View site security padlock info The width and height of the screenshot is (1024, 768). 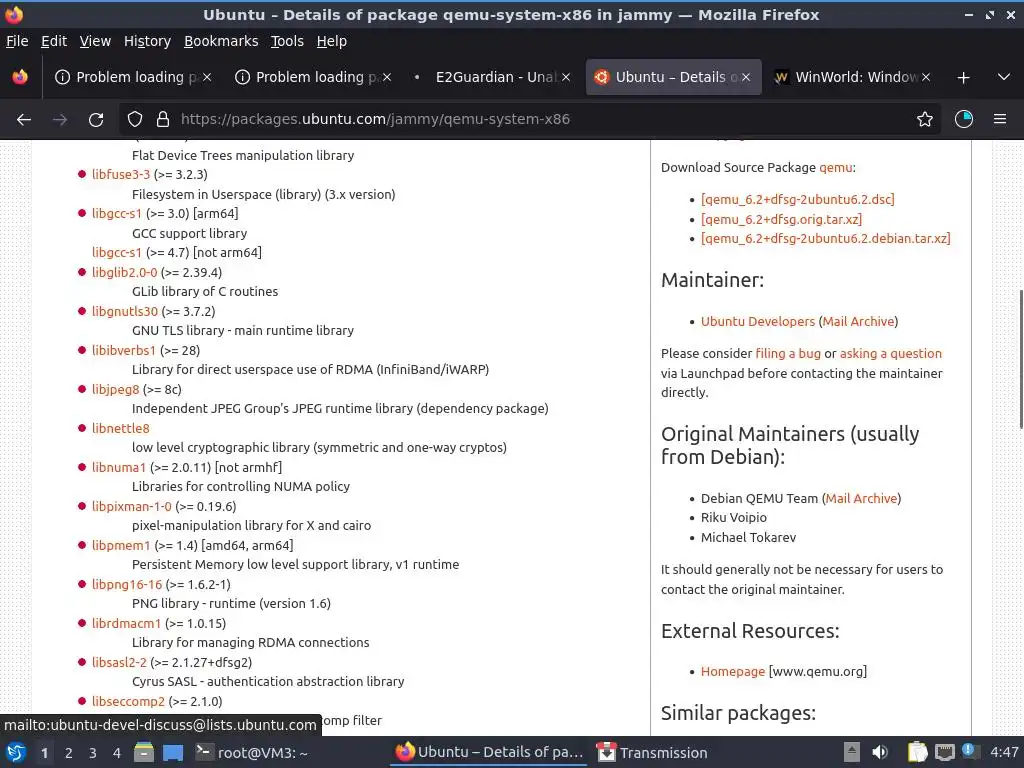[x=163, y=119]
